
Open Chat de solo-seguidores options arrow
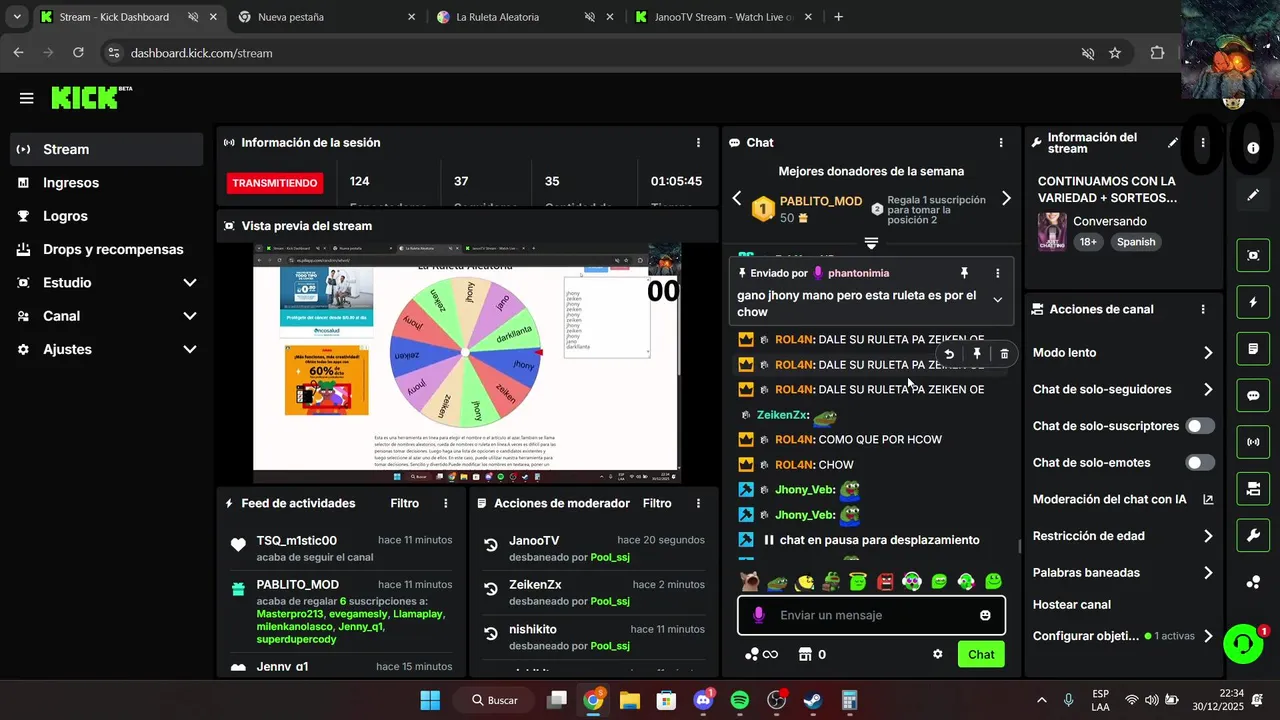coord(1208,390)
